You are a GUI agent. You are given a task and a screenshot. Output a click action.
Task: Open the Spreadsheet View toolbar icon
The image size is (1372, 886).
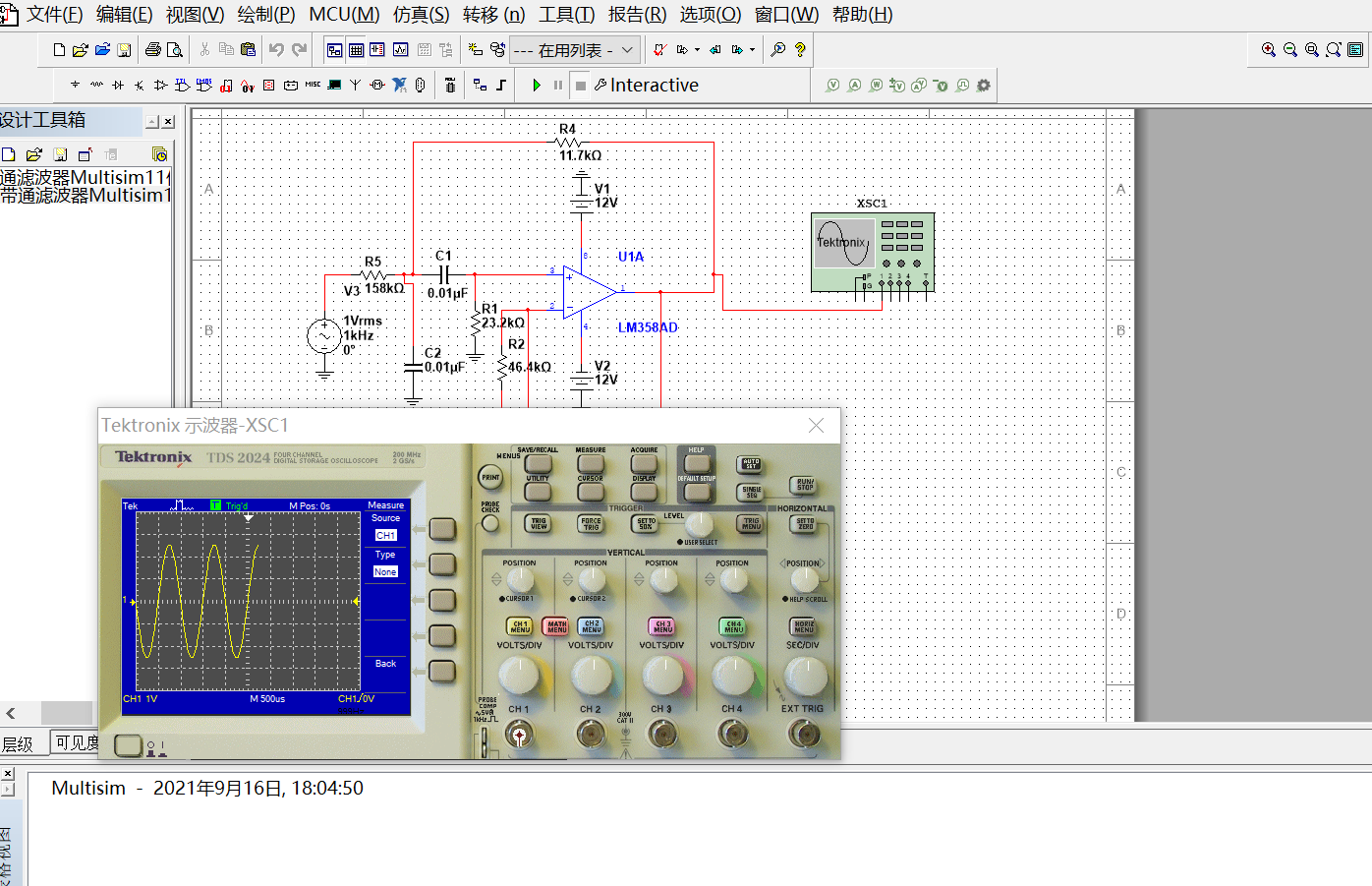[x=356, y=49]
